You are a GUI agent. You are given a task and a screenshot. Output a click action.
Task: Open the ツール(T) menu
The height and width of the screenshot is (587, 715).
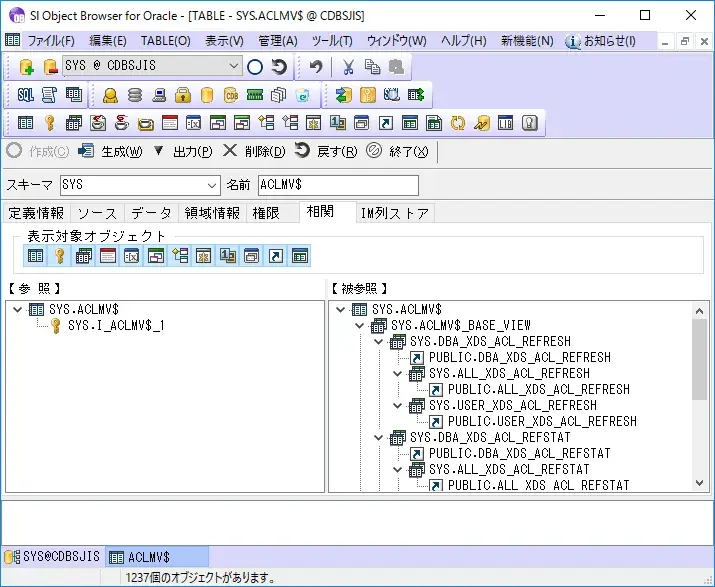[x=331, y=41]
